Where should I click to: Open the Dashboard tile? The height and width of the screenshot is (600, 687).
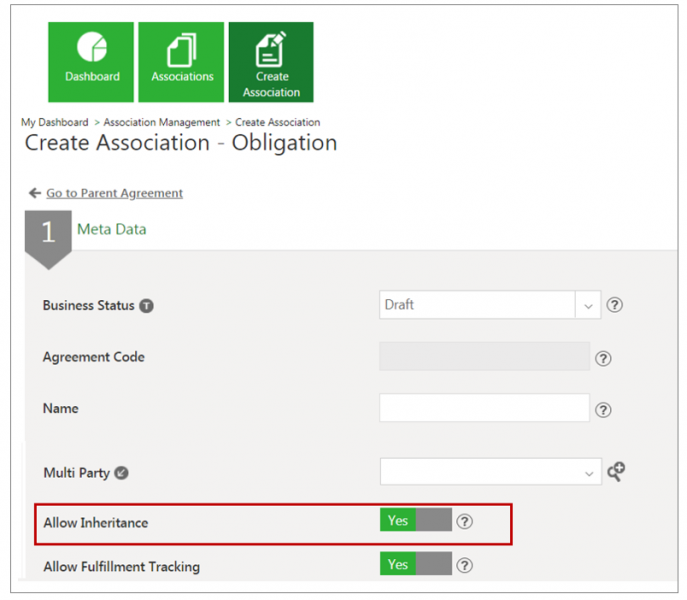coord(92,62)
